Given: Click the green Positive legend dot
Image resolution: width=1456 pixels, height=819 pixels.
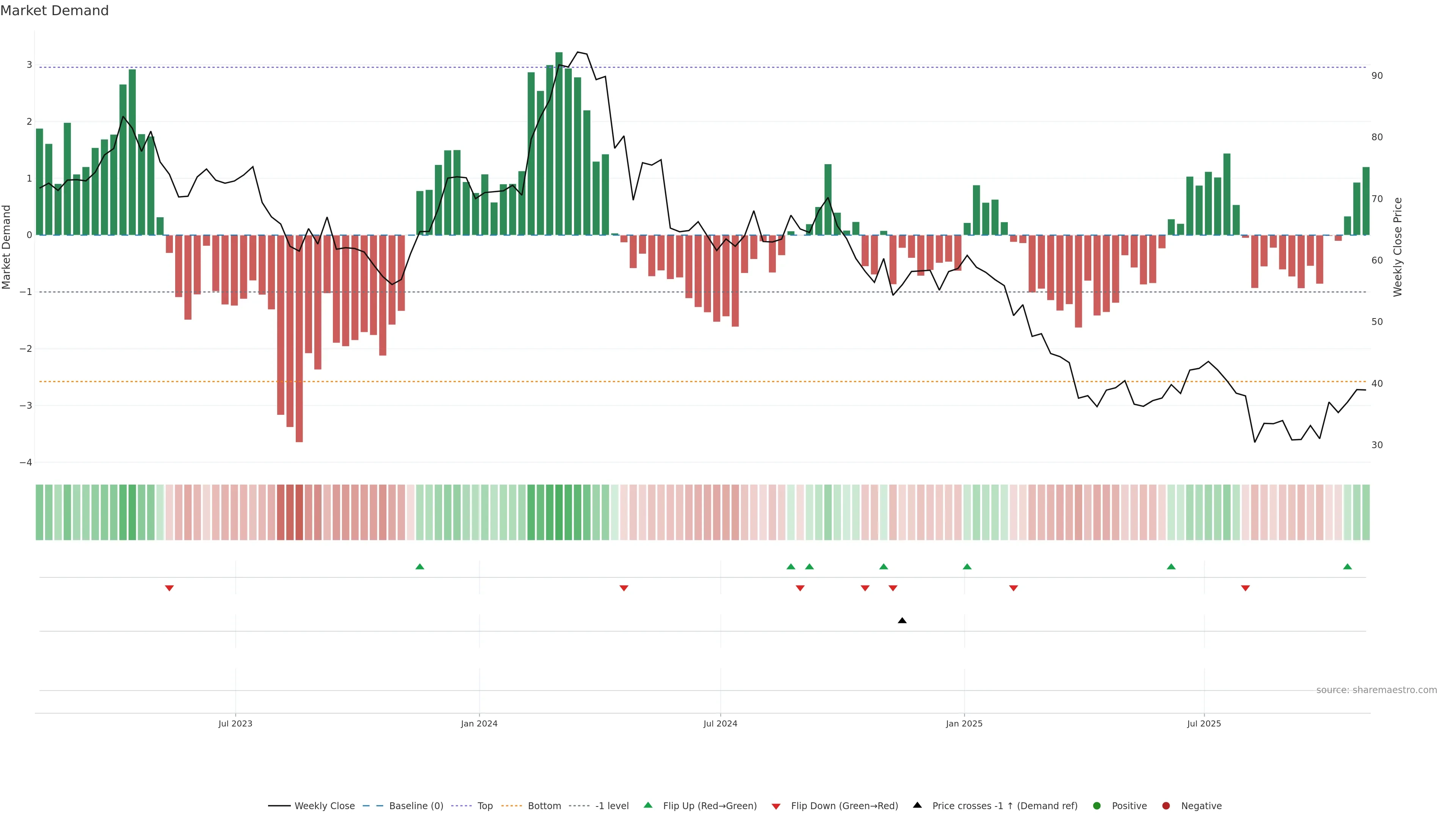Looking at the screenshot, I should (x=1097, y=806).
